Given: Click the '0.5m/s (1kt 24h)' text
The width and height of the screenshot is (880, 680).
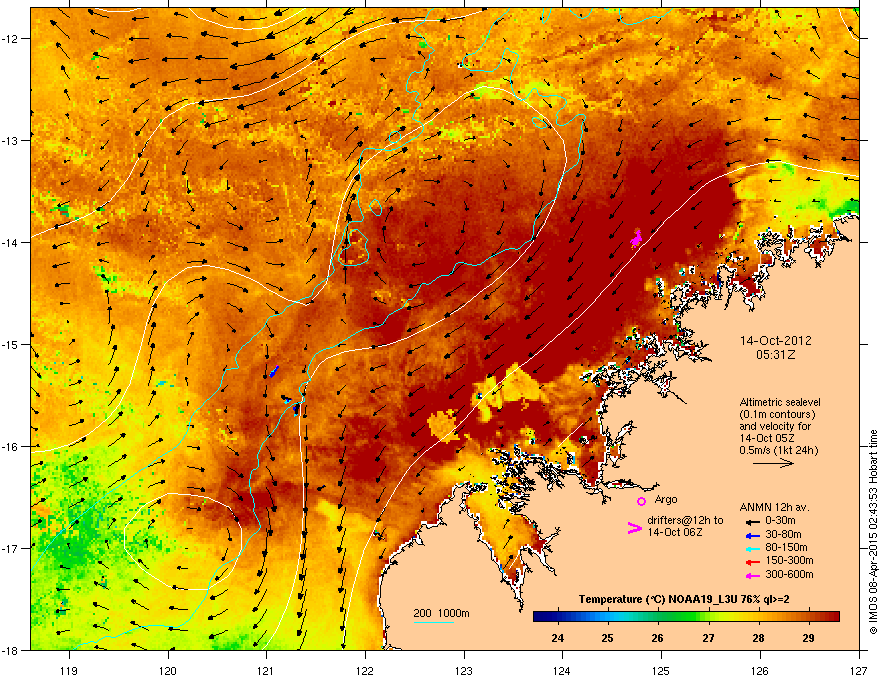Looking at the screenshot, I should pos(778,450).
